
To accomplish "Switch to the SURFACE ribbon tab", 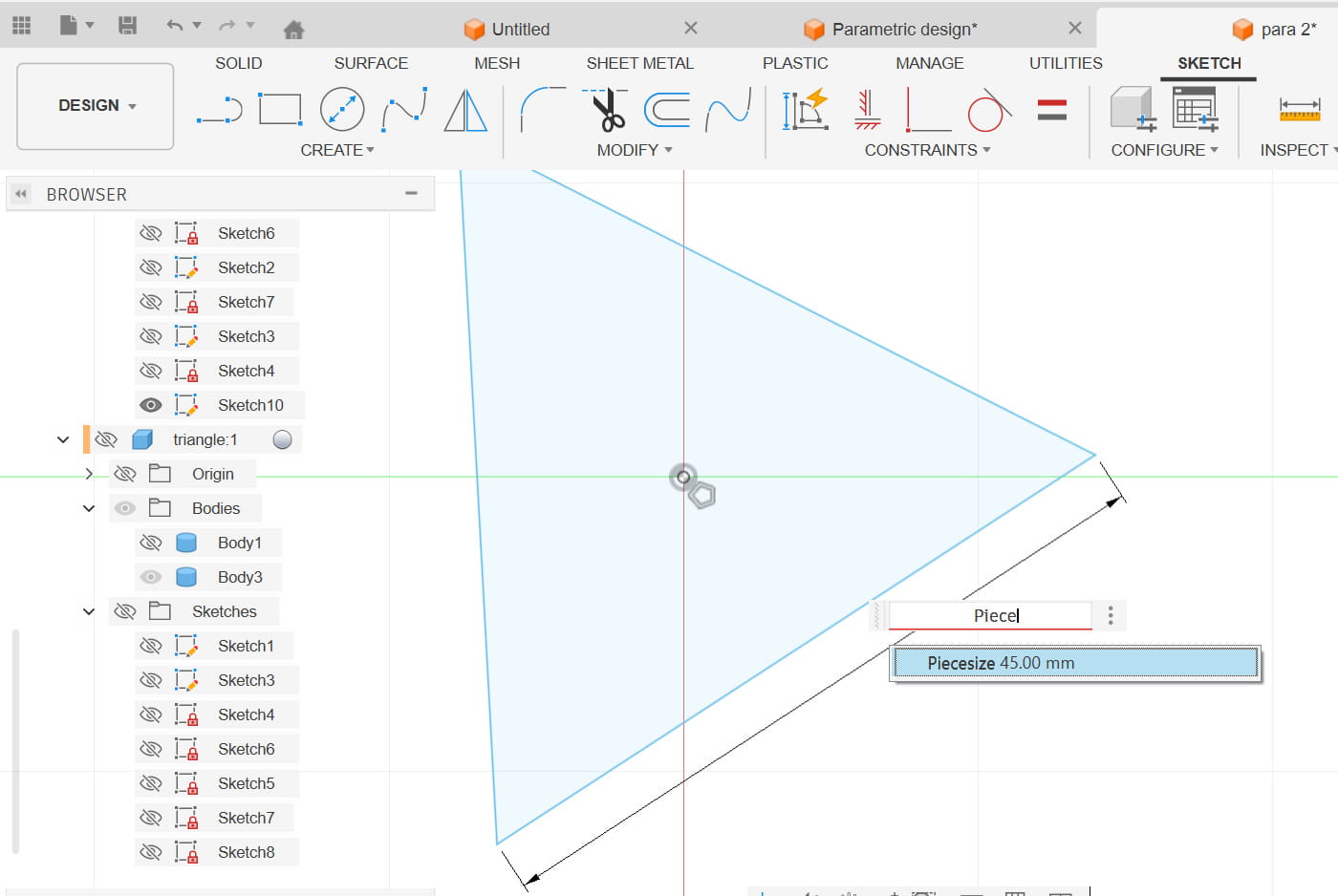I will tap(371, 63).
